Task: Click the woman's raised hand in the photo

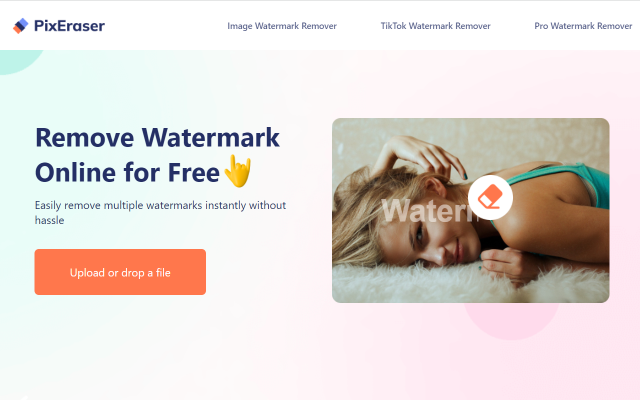Action: point(420,153)
